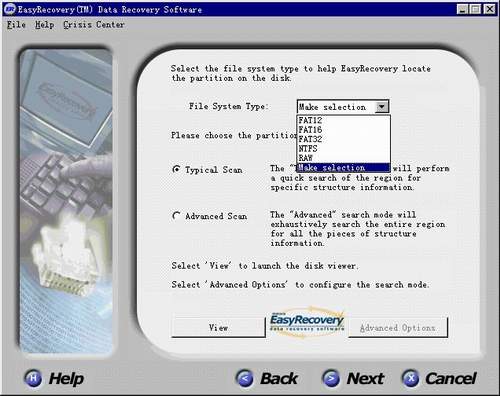Click the EasyRecovery title bar app icon

10,9
